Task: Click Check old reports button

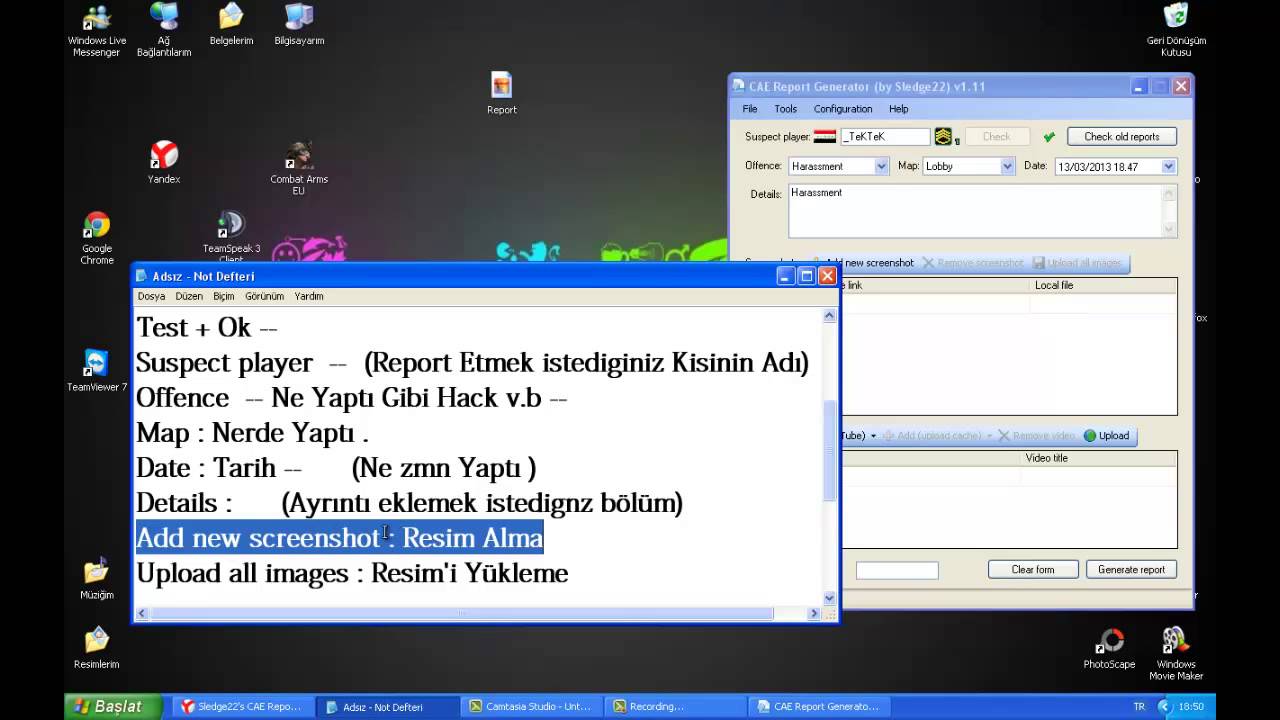Action: click(x=1121, y=137)
